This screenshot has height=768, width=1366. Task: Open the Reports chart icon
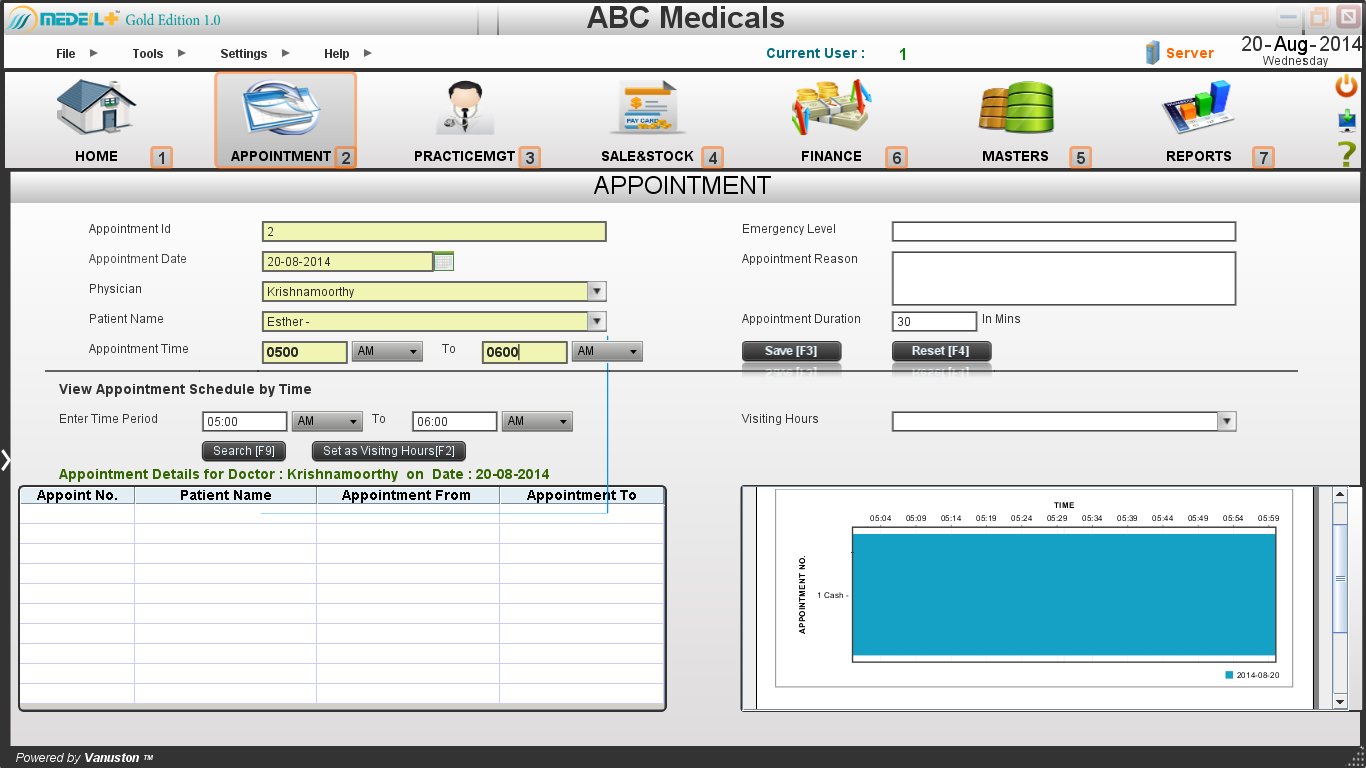pyautogui.click(x=1198, y=108)
